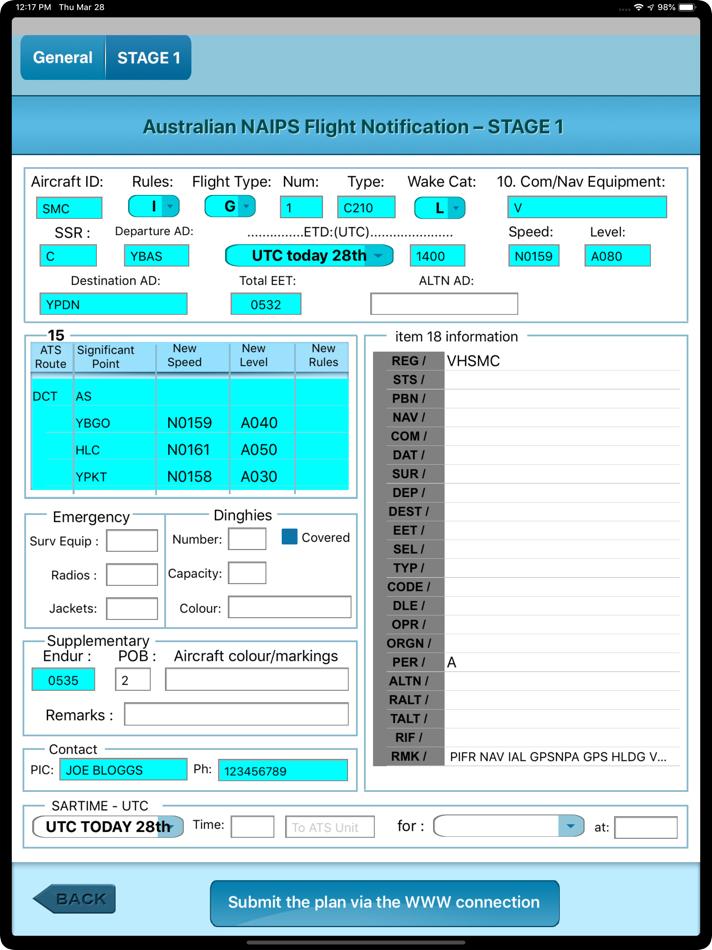
Task: Tap the battery icon in status bar
Action: 688,7
